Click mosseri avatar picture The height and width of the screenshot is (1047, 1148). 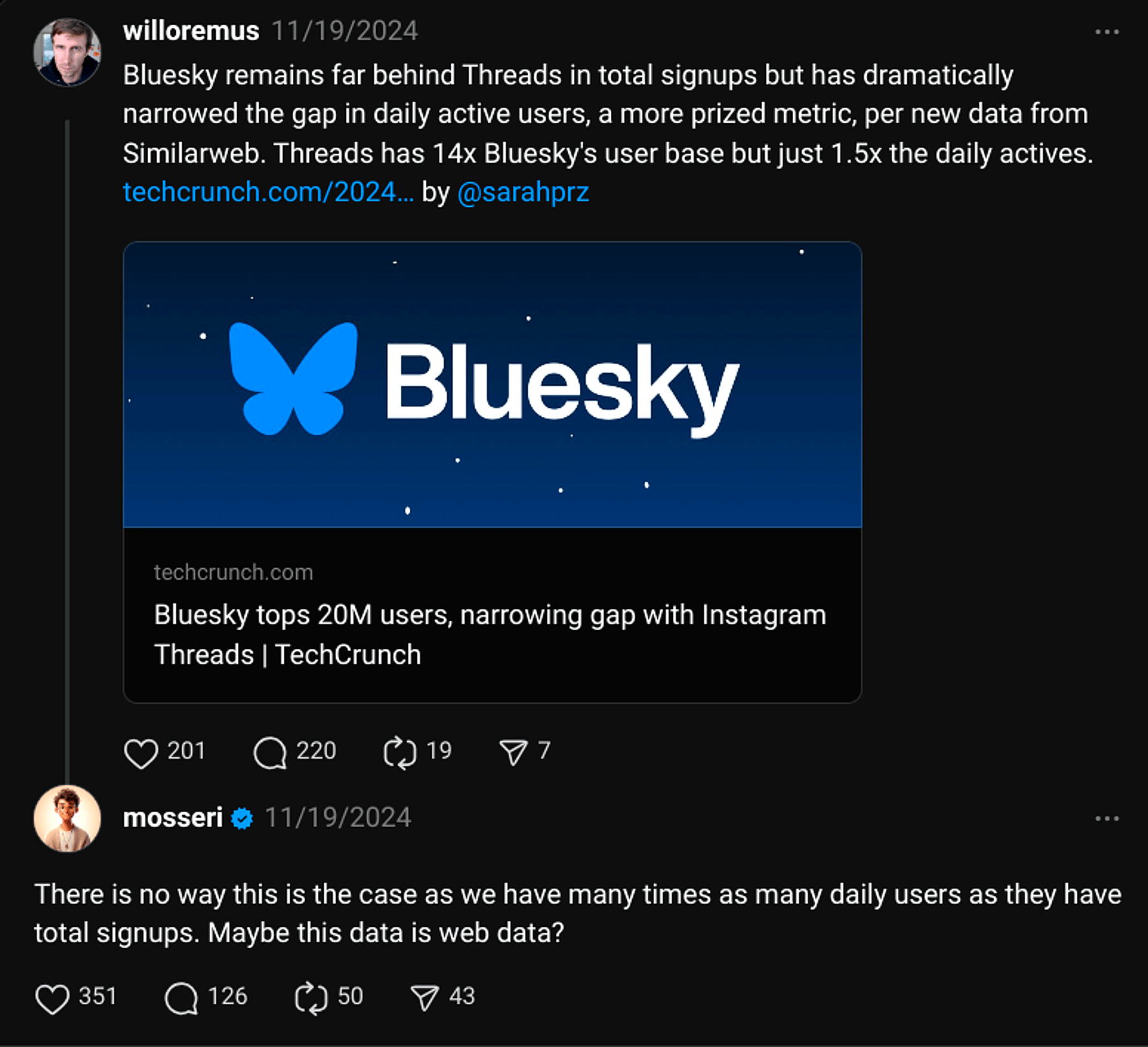(x=67, y=818)
